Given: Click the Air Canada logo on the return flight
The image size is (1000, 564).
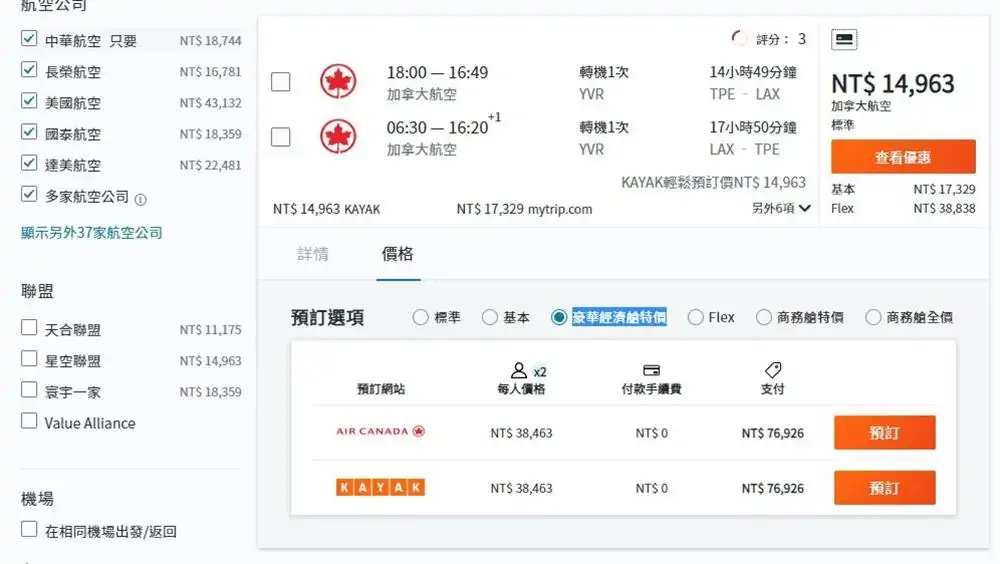Looking at the screenshot, I should [338, 137].
